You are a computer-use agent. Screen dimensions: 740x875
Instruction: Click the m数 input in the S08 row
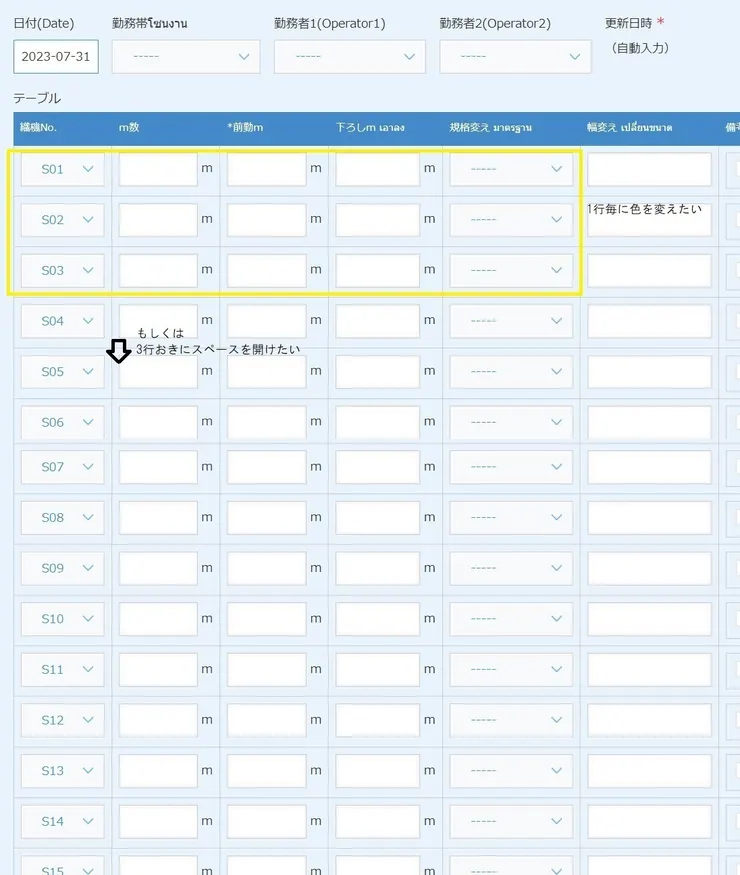tap(158, 518)
